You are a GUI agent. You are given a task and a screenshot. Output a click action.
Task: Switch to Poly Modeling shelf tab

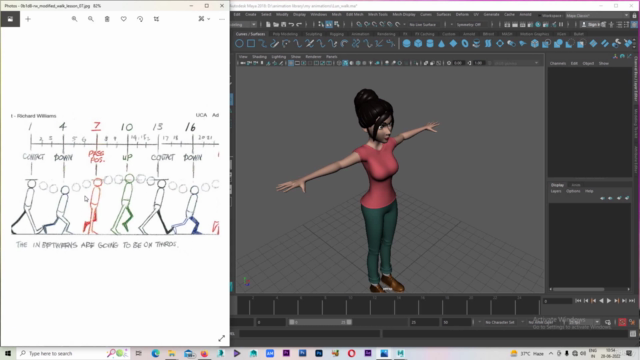(x=285, y=34)
